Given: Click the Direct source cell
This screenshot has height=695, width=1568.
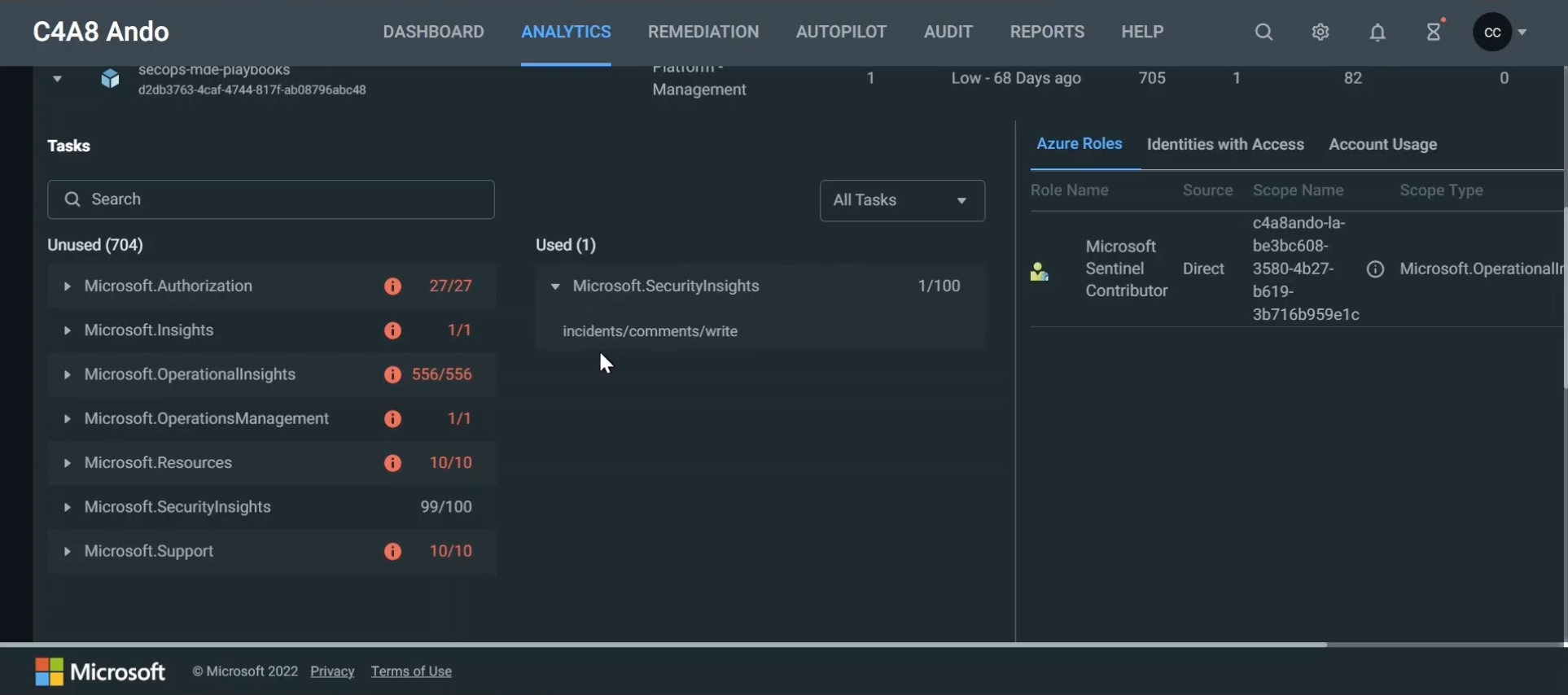Looking at the screenshot, I should [1204, 269].
